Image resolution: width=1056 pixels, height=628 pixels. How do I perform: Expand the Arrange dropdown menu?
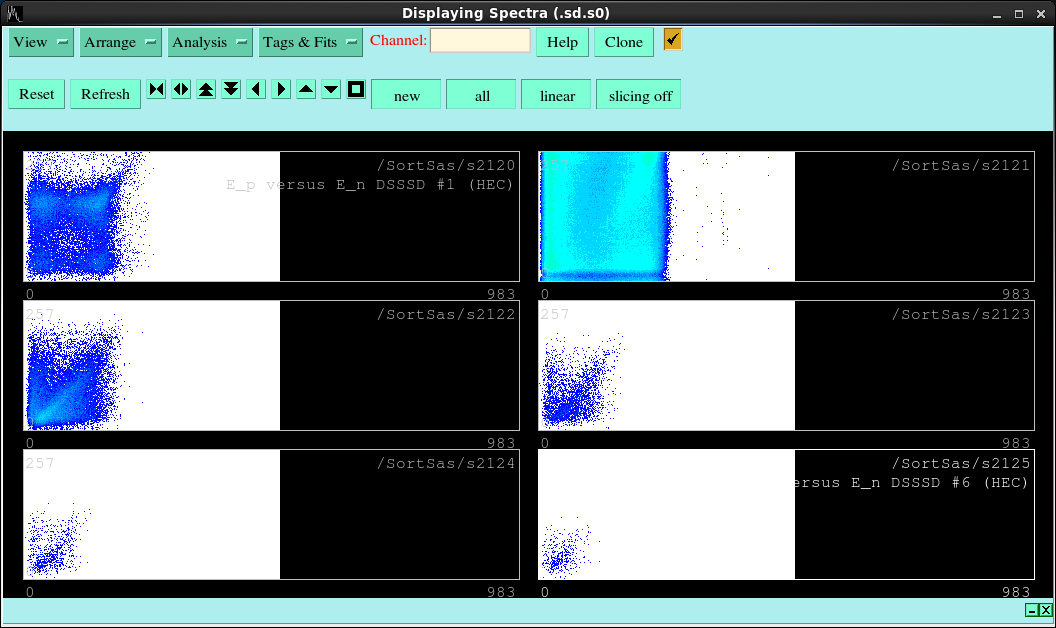click(x=121, y=42)
